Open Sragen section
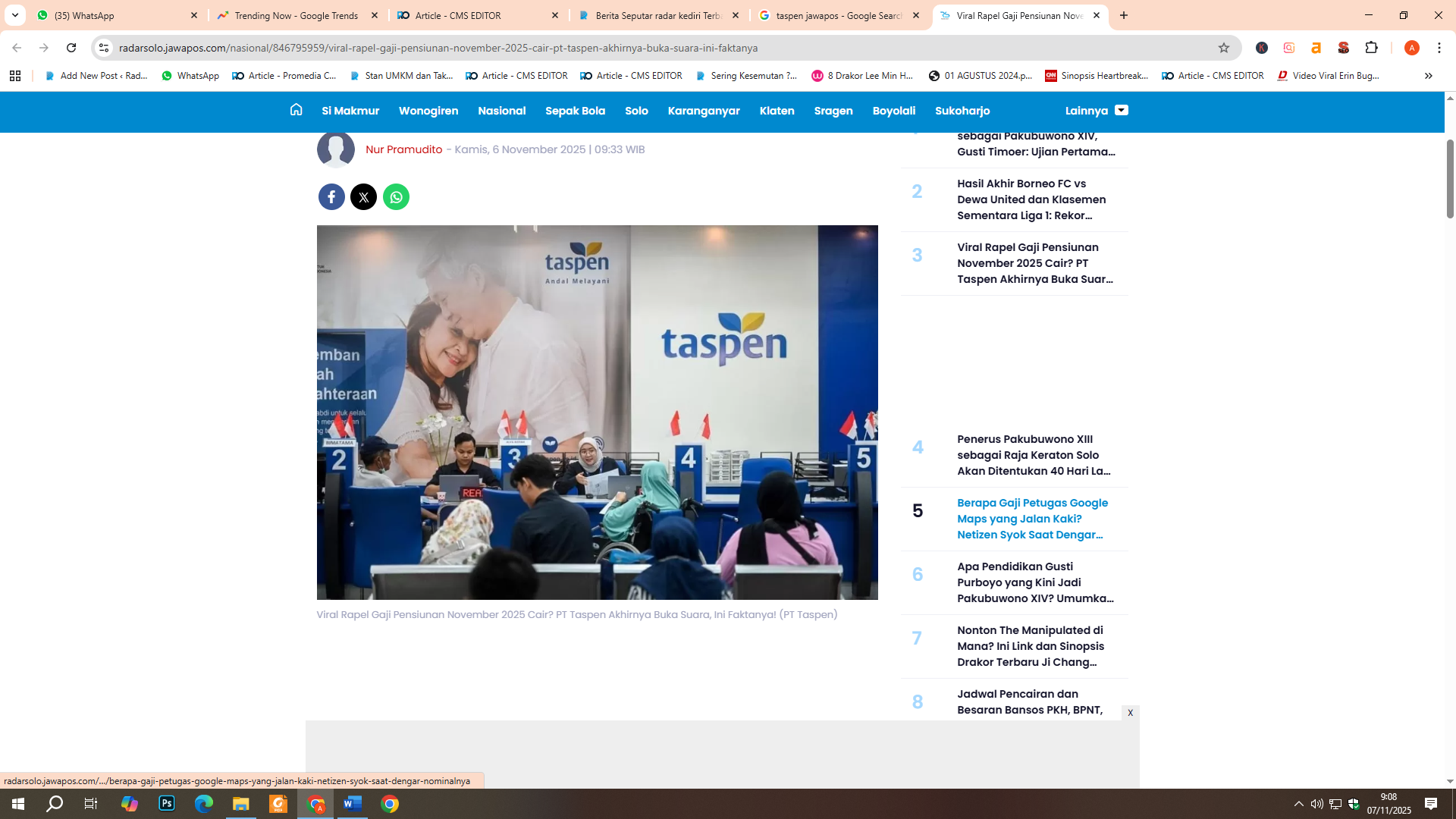 coord(833,111)
